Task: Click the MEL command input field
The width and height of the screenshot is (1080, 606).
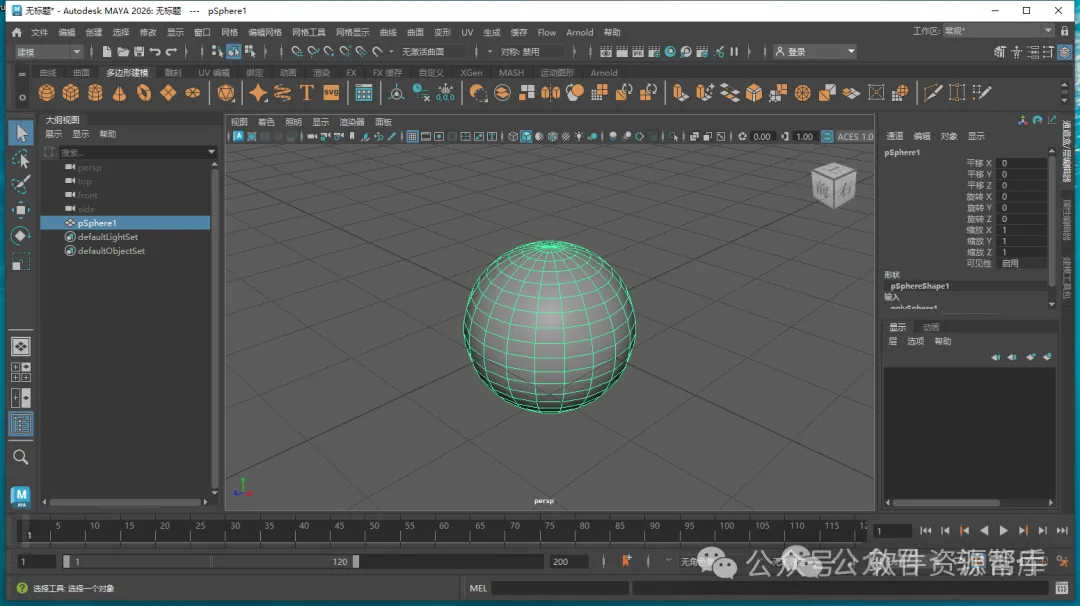Action: 560,588
